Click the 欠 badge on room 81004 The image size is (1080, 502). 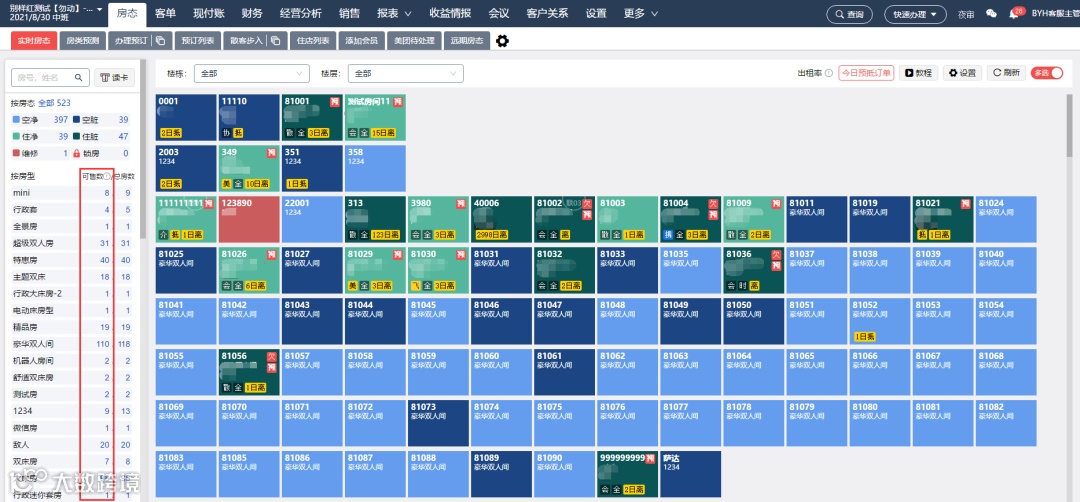(x=715, y=205)
